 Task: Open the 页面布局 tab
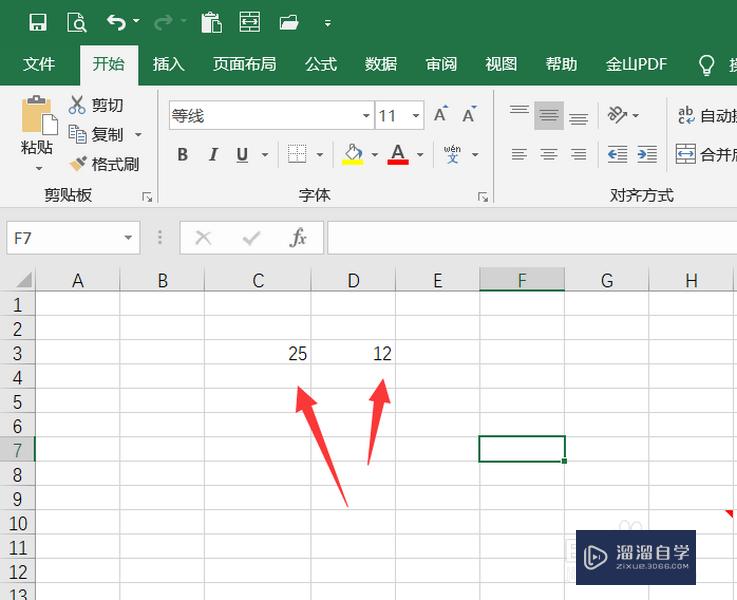click(244, 64)
